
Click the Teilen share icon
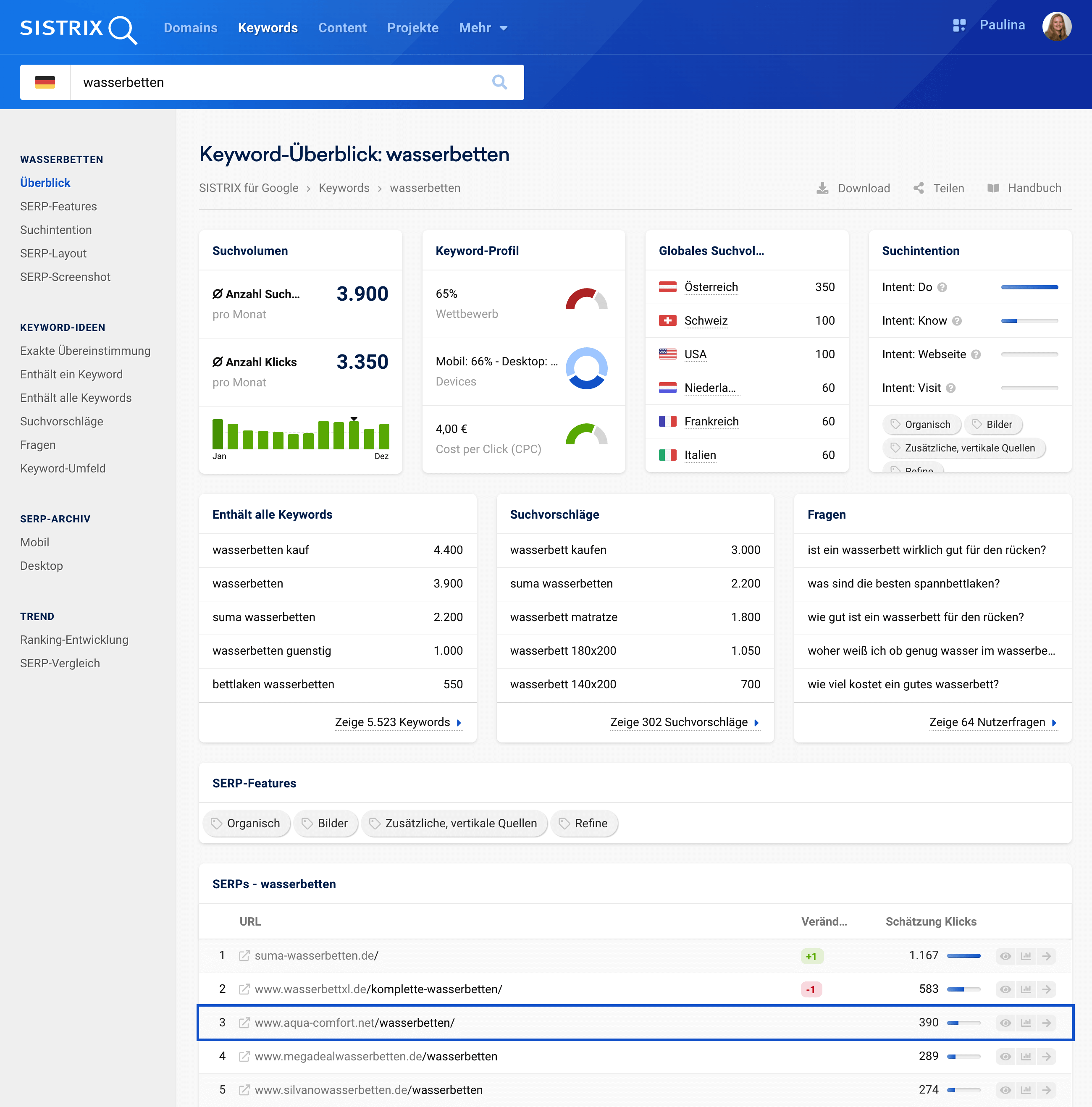click(919, 189)
